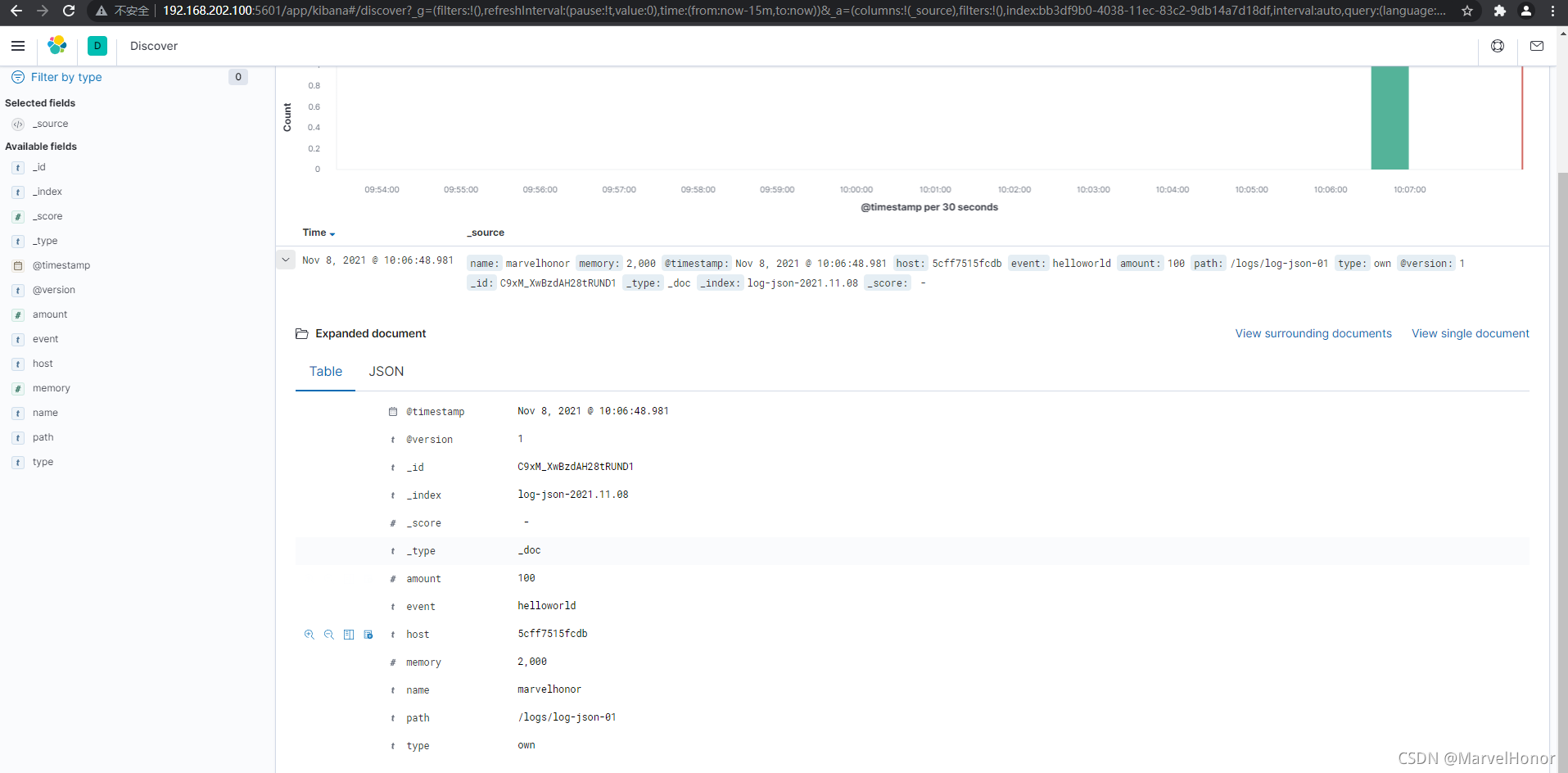Image resolution: width=1568 pixels, height=773 pixels.
Task: Toggle the Filter by type panel
Action: [56, 77]
